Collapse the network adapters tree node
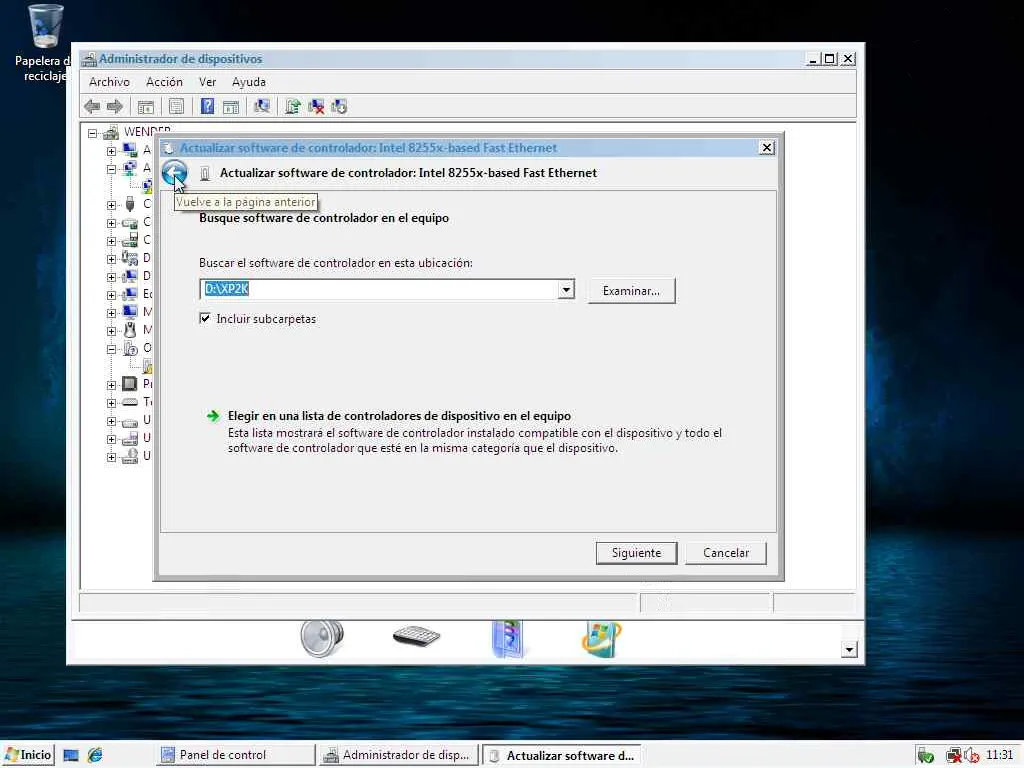1024x768 pixels. [x=111, y=169]
